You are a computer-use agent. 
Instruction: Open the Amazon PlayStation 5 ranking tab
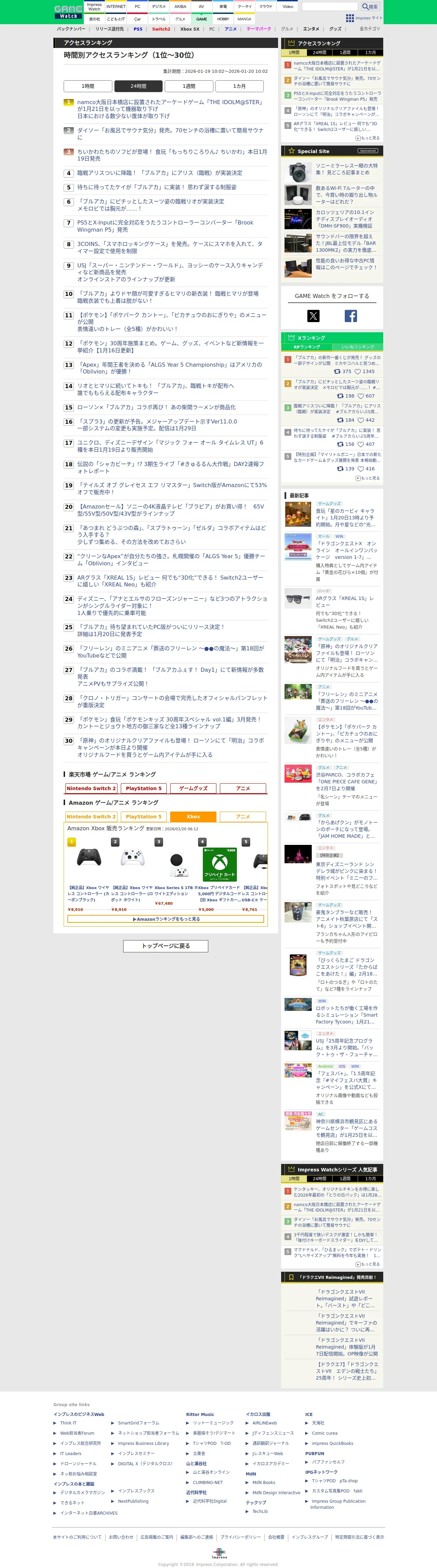tap(144, 817)
